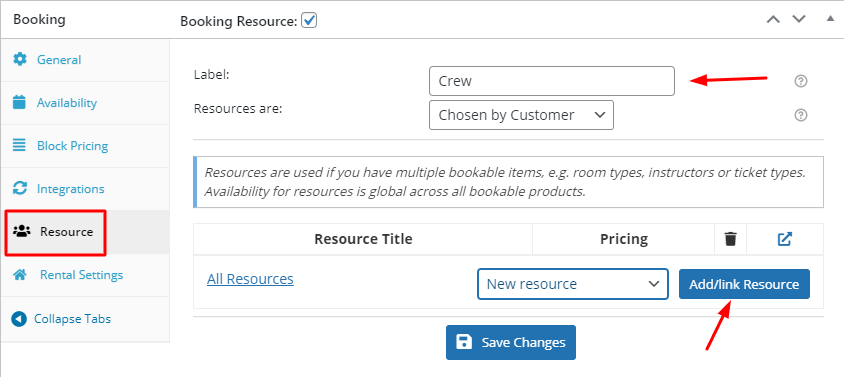
Task: Click the Collapse Tabs arrow icon
Action: pos(18,319)
